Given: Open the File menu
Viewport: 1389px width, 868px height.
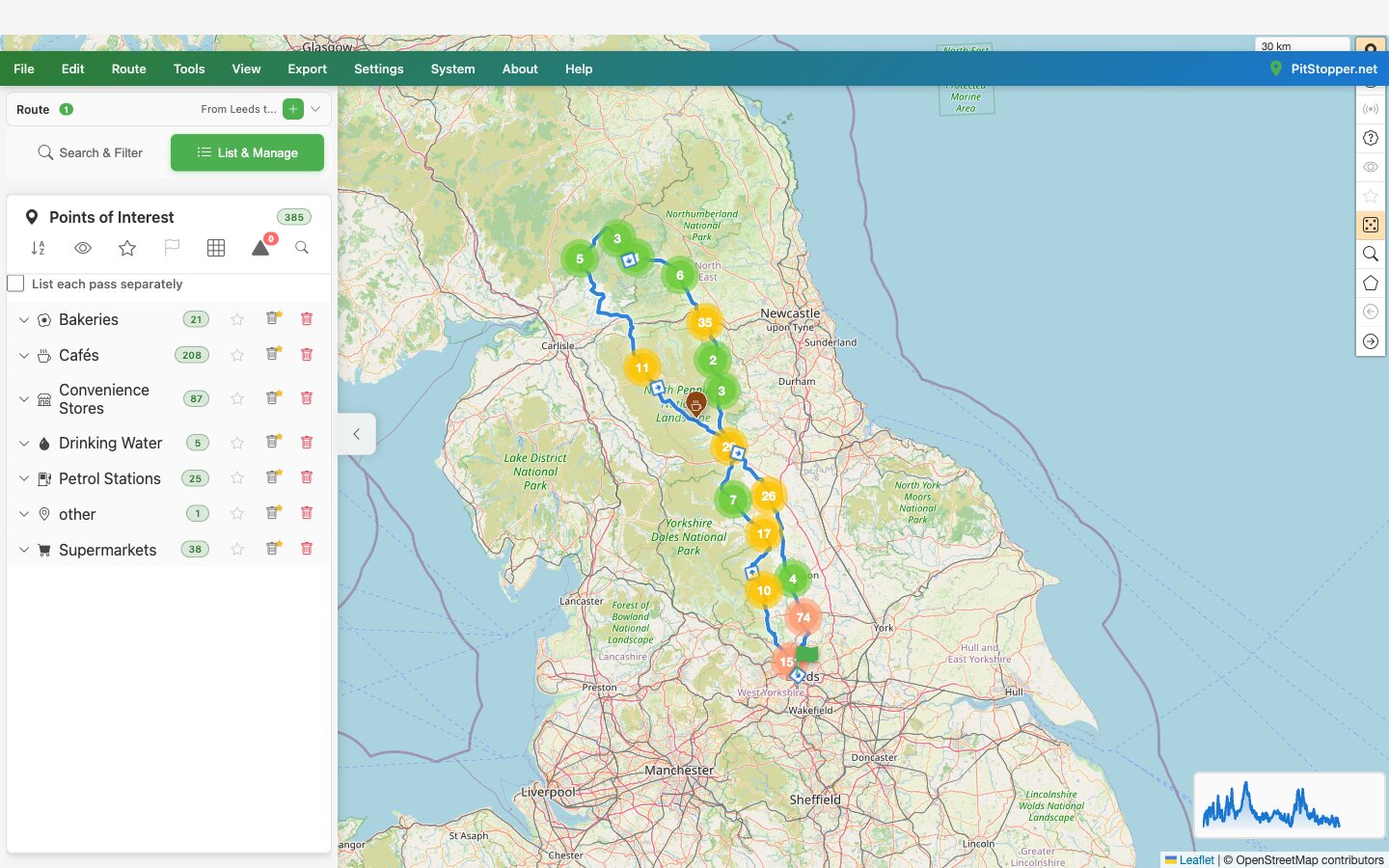Looking at the screenshot, I should 24,68.
